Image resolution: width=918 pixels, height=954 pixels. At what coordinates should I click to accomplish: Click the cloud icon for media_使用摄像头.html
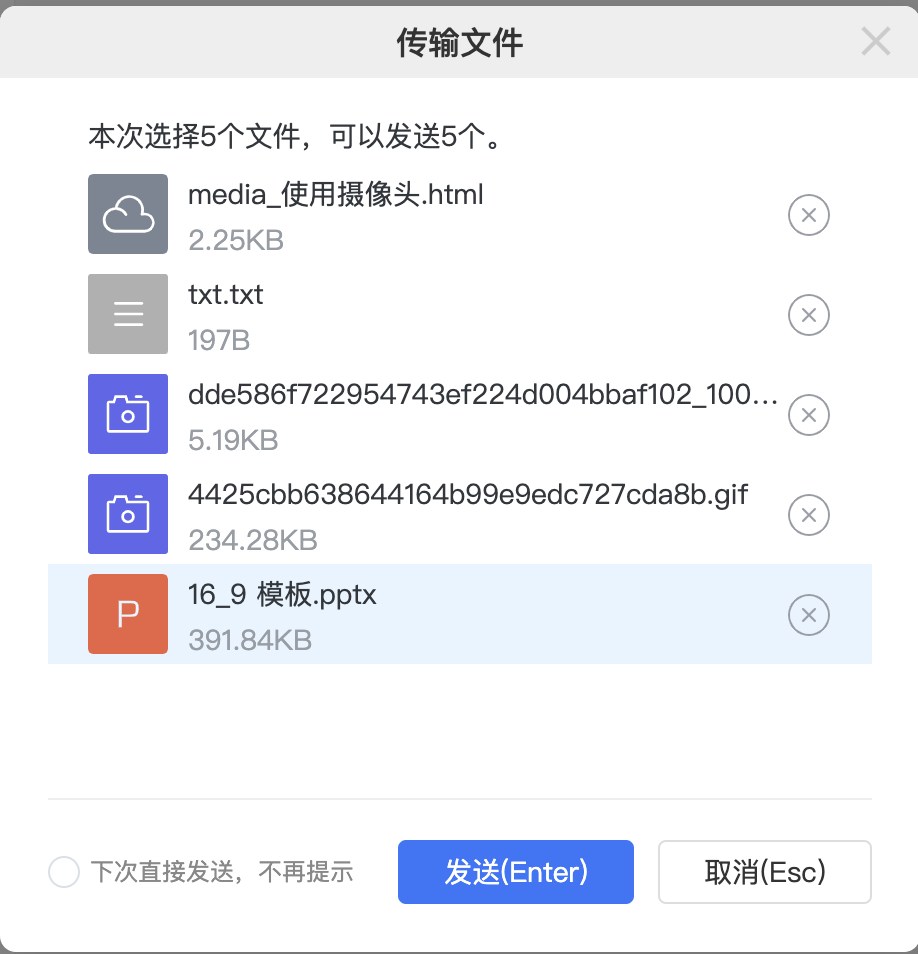128,214
